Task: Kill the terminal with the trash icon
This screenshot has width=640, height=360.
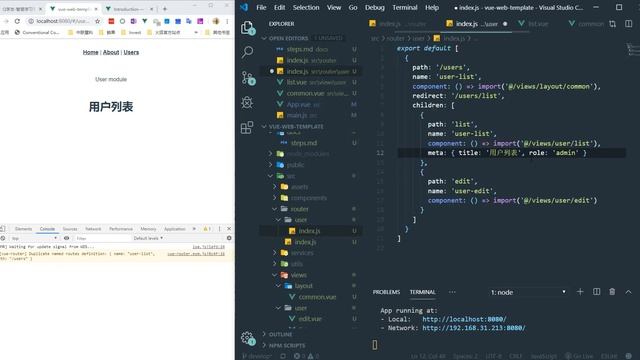Action: click(x=612, y=292)
